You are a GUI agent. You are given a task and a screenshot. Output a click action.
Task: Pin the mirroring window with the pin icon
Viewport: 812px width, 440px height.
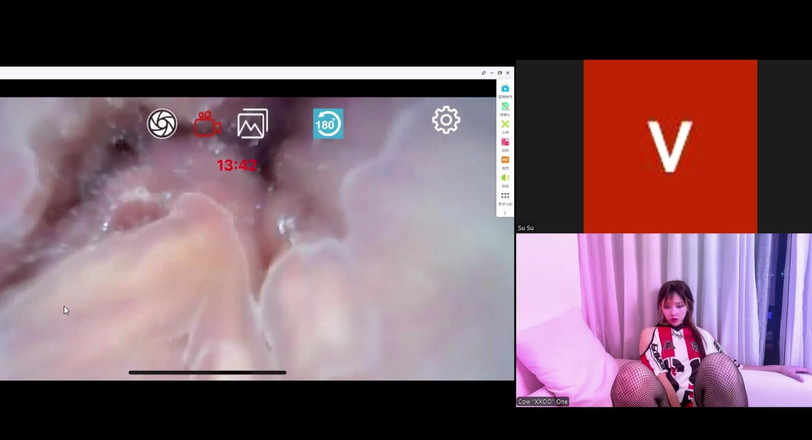(483, 73)
